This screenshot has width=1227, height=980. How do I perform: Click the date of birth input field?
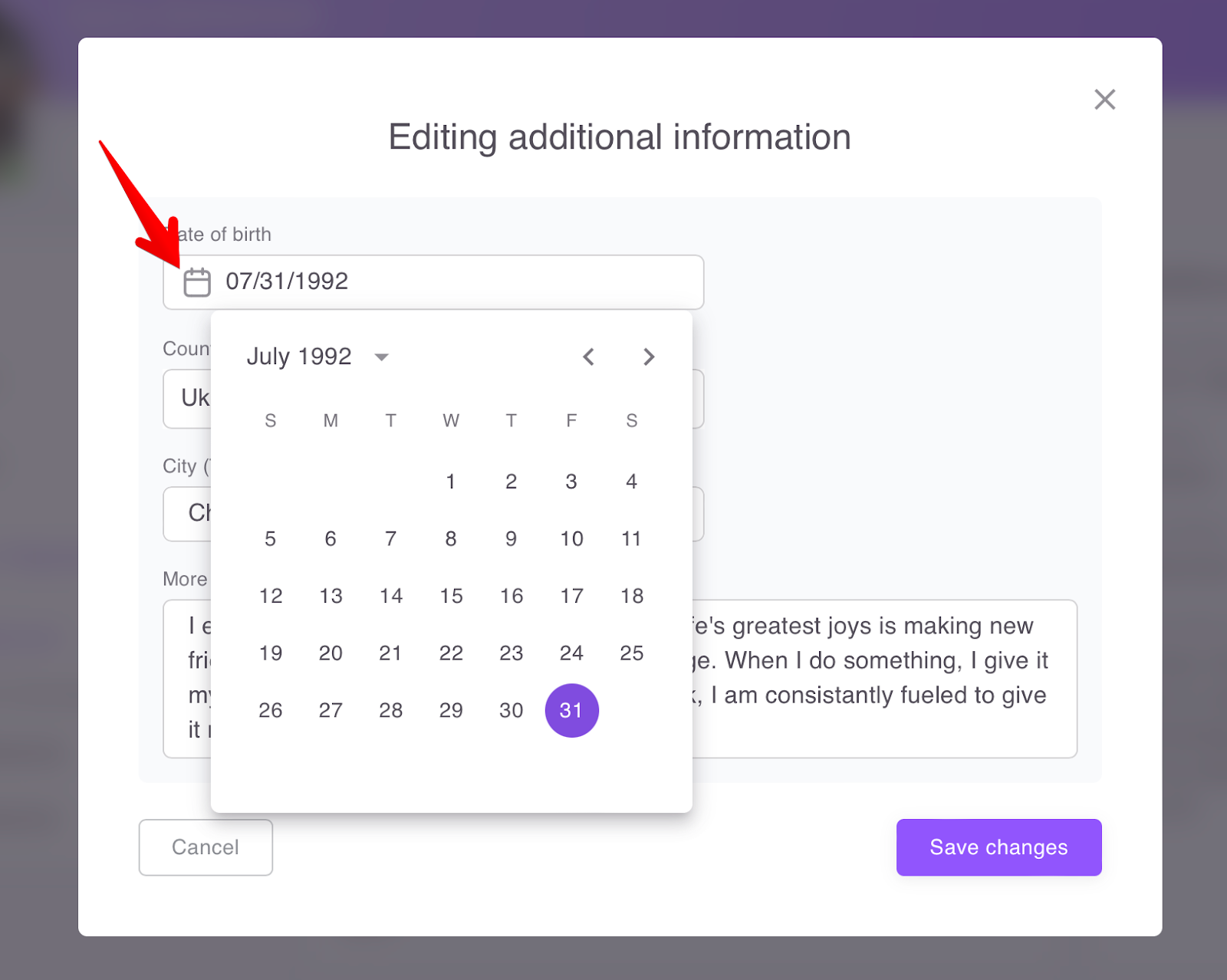tap(460, 282)
